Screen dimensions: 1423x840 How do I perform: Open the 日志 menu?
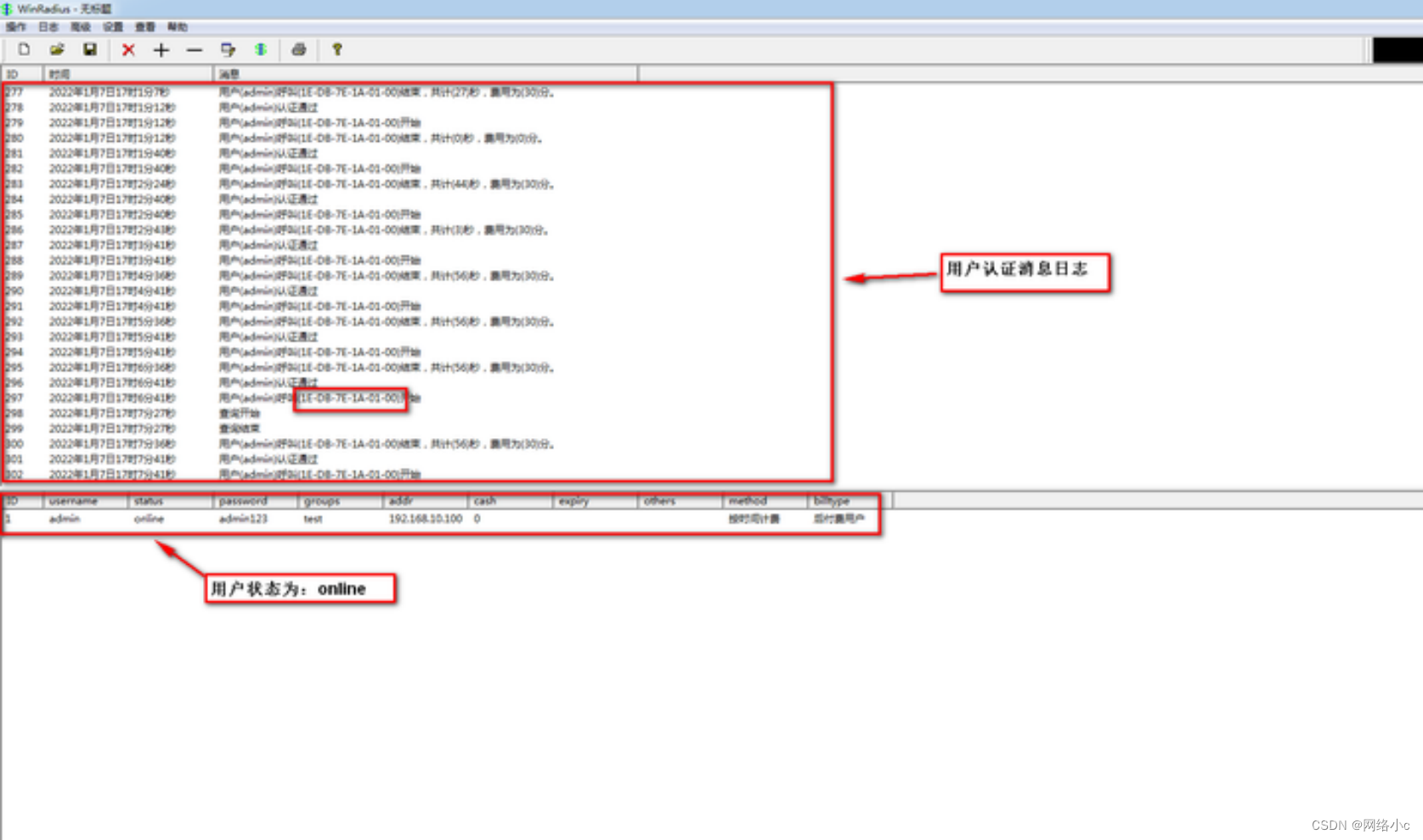coord(48,27)
